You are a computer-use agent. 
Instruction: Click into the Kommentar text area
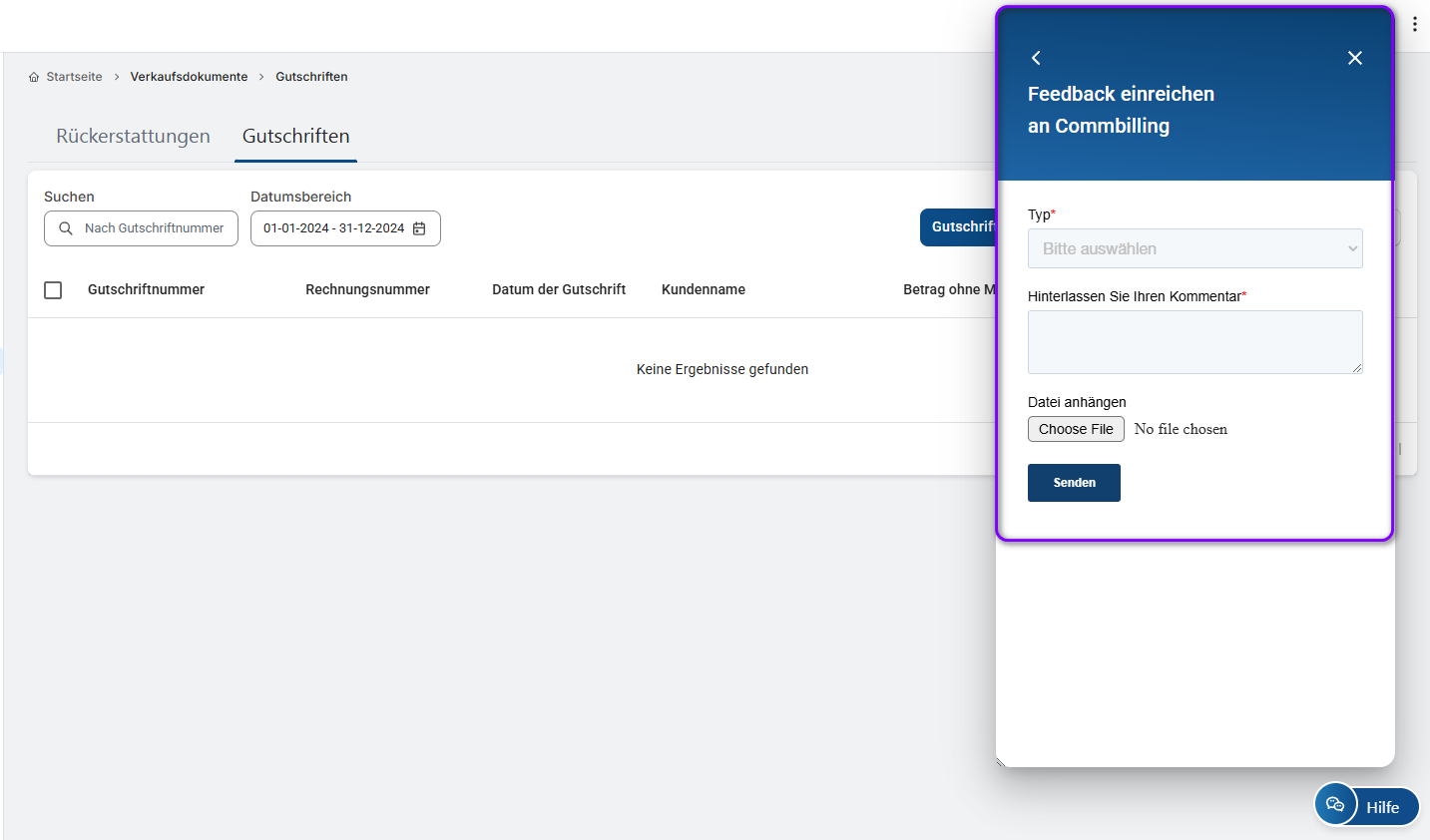[x=1193, y=341]
